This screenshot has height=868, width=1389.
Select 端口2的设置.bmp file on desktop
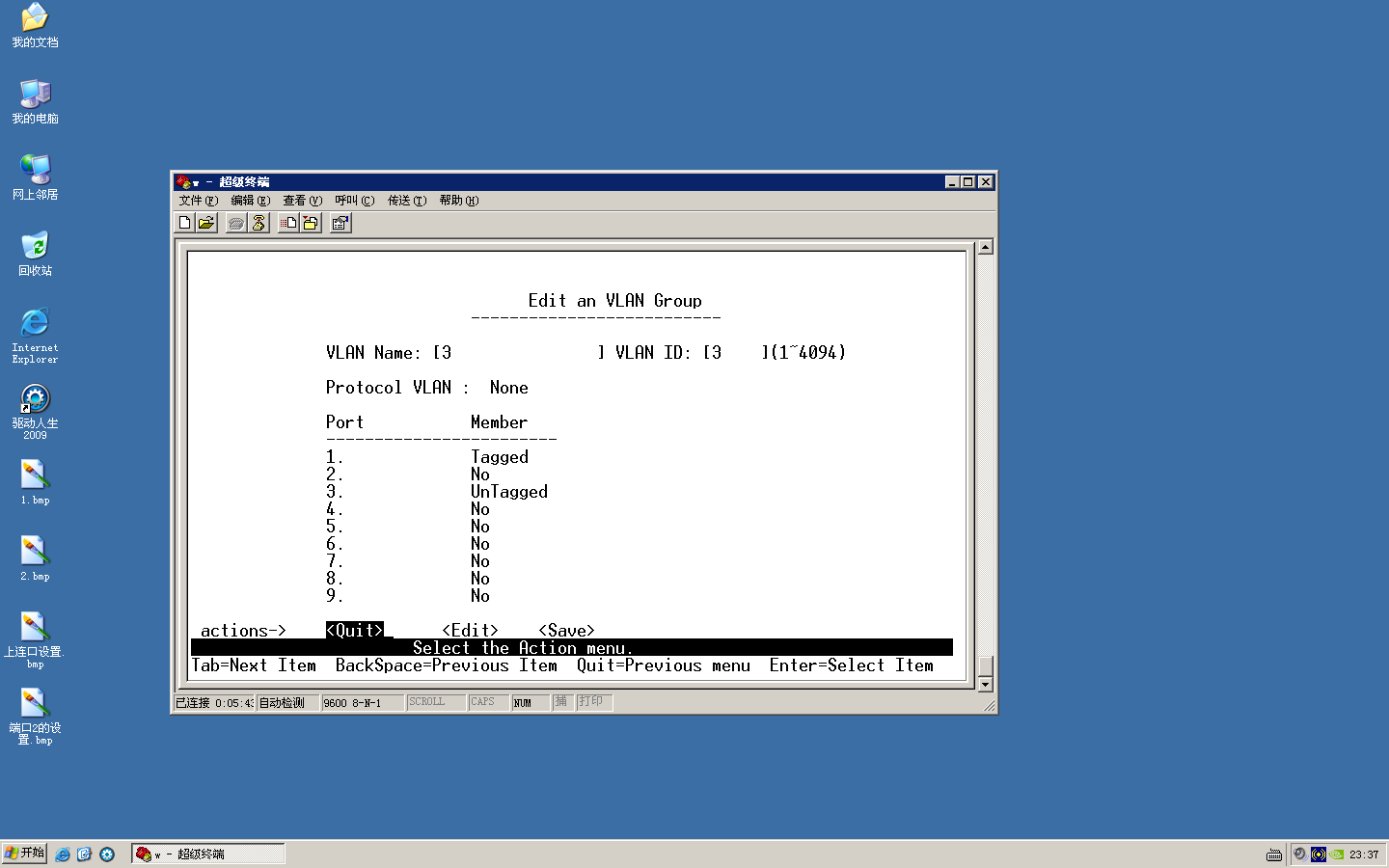tap(35, 716)
